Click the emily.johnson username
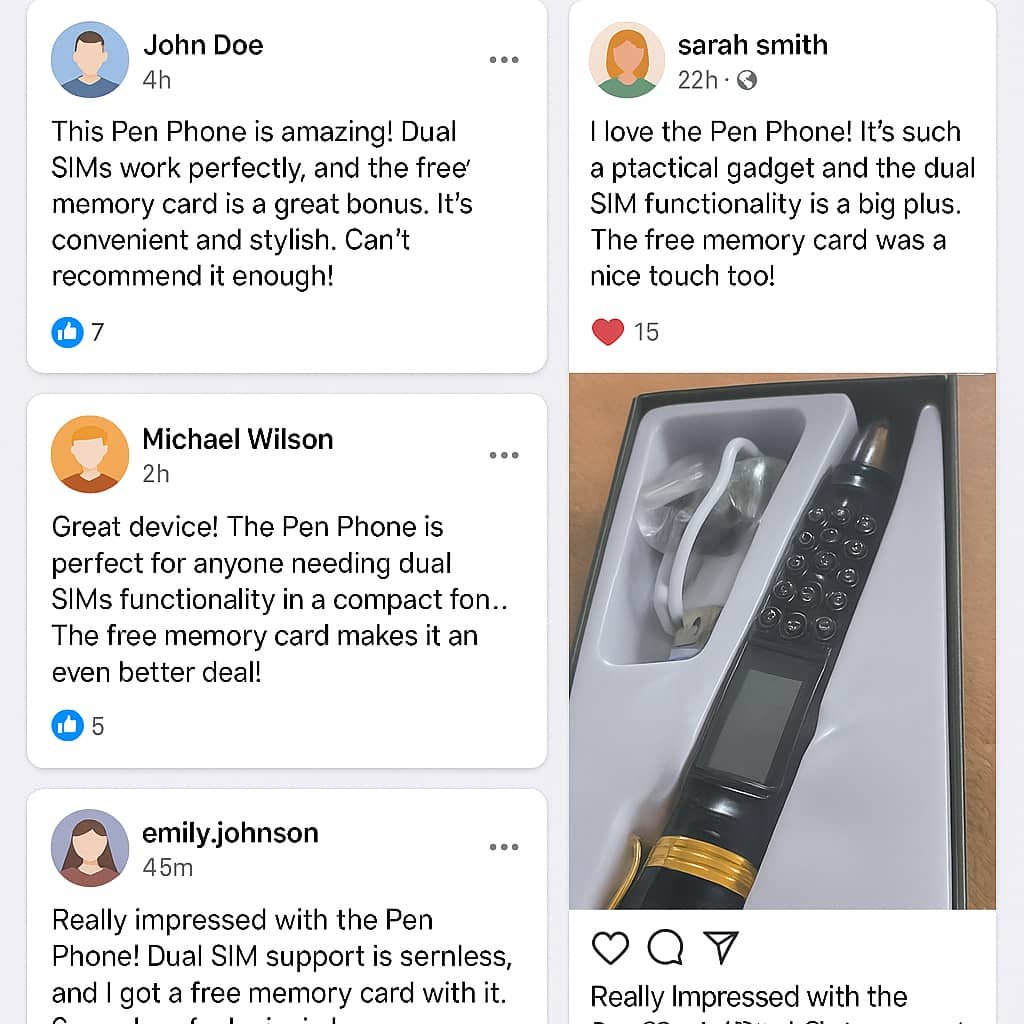The width and height of the screenshot is (1024, 1024). [x=230, y=834]
